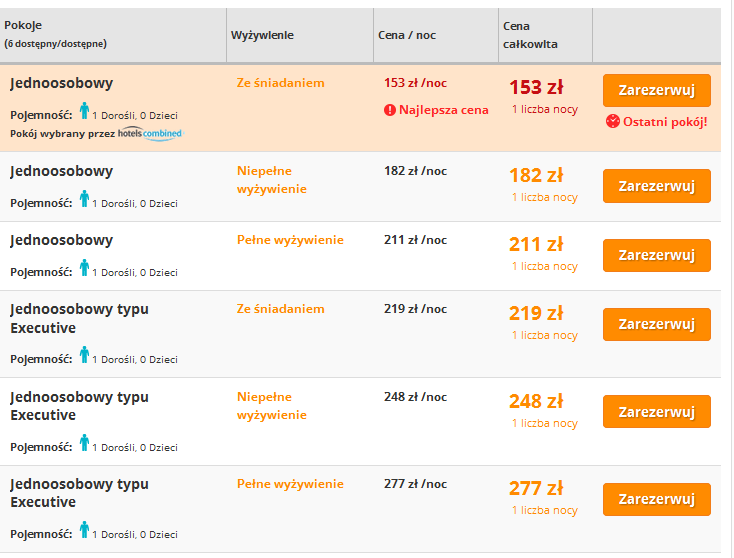This screenshot has height=558, width=734.
Task: Click the Ostatni pokój! warning text
Action: (x=665, y=122)
